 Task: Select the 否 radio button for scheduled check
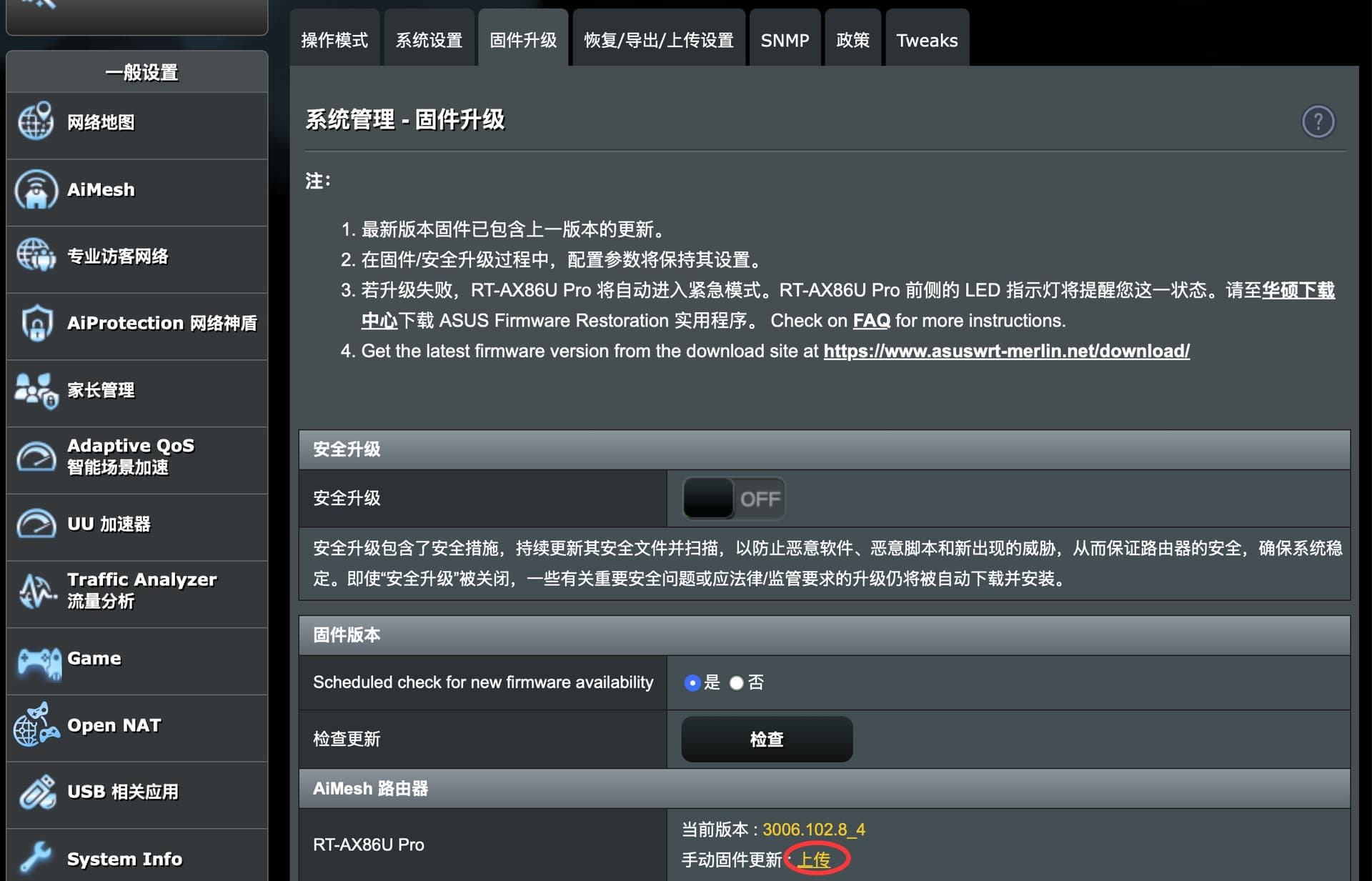[736, 682]
